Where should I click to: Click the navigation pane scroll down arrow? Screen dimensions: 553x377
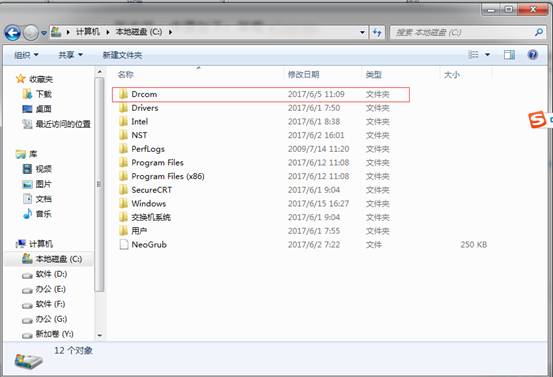pos(100,335)
